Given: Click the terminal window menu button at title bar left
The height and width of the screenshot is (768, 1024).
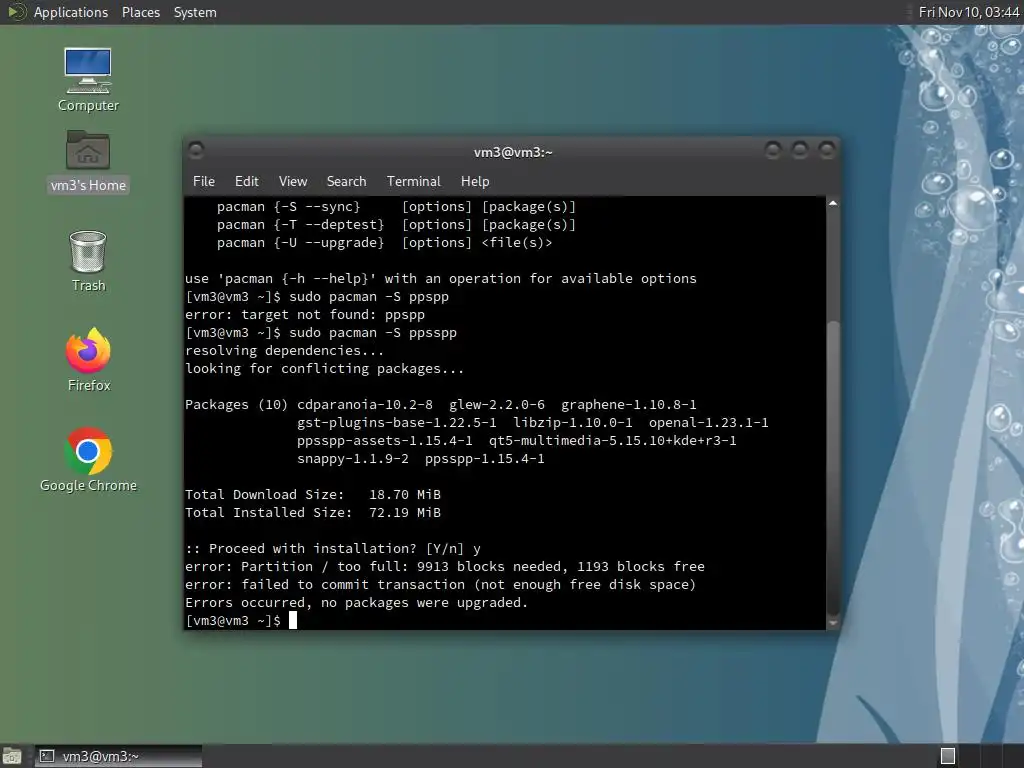Looking at the screenshot, I should click(x=196, y=151).
